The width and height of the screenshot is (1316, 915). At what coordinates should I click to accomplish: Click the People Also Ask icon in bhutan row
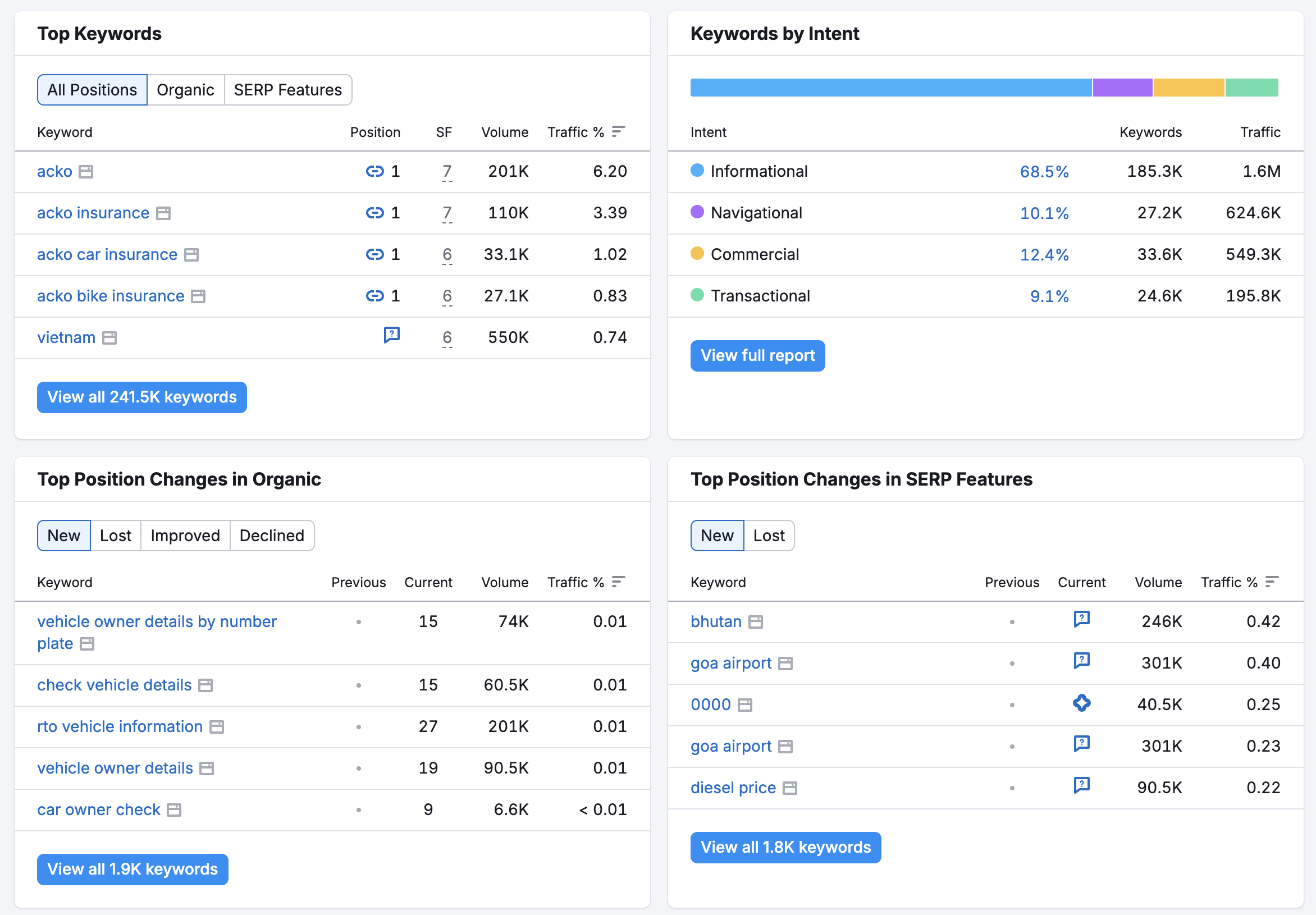tap(1081, 619)
